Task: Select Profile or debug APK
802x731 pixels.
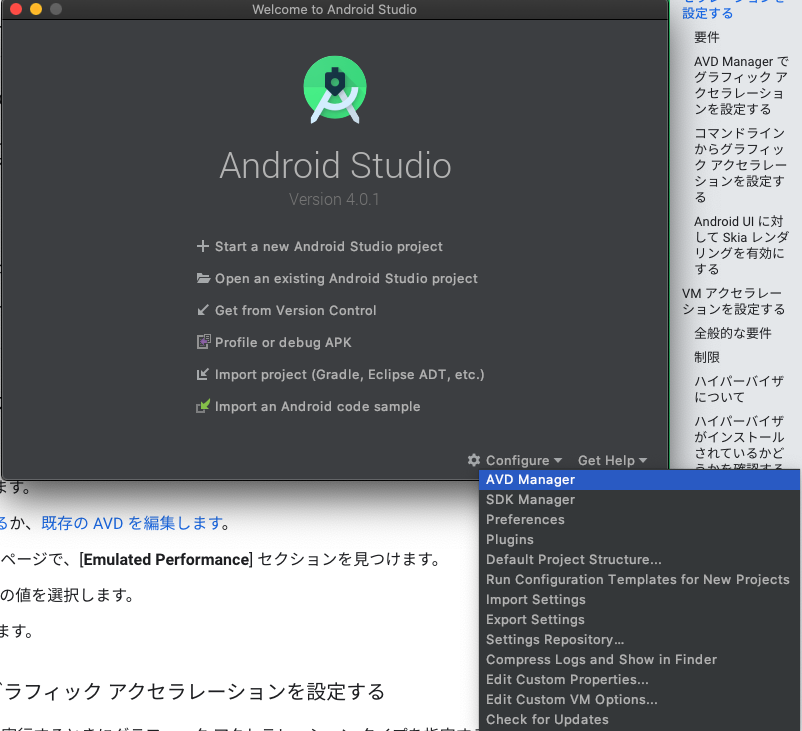Action: [283, 342]
